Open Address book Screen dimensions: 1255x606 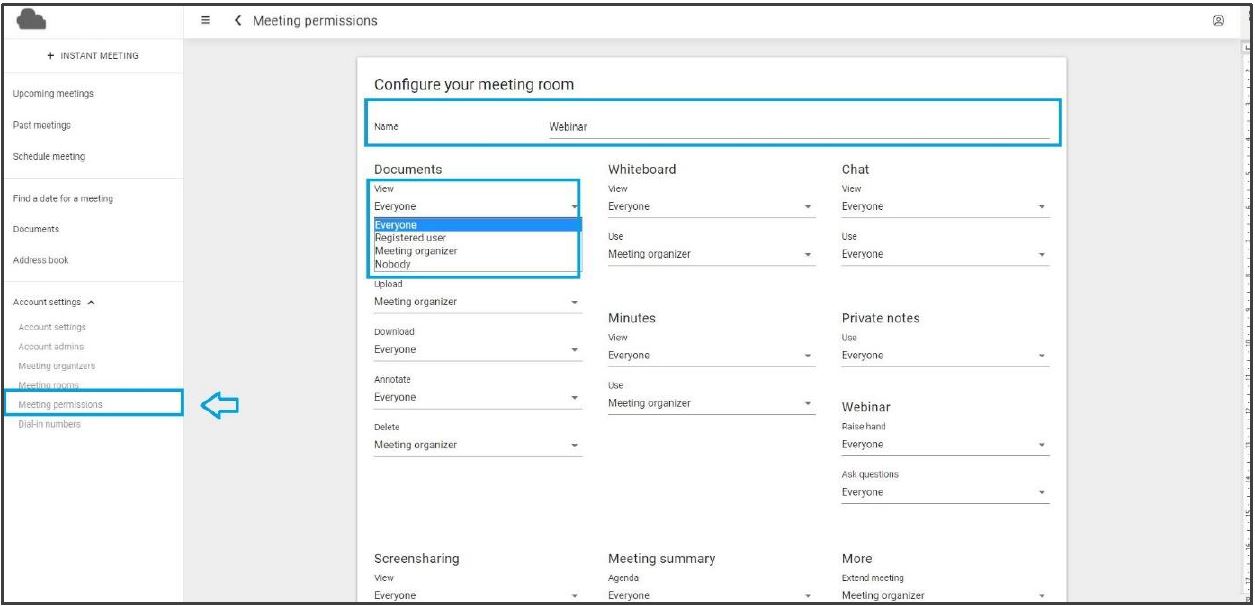click(40, 260)
